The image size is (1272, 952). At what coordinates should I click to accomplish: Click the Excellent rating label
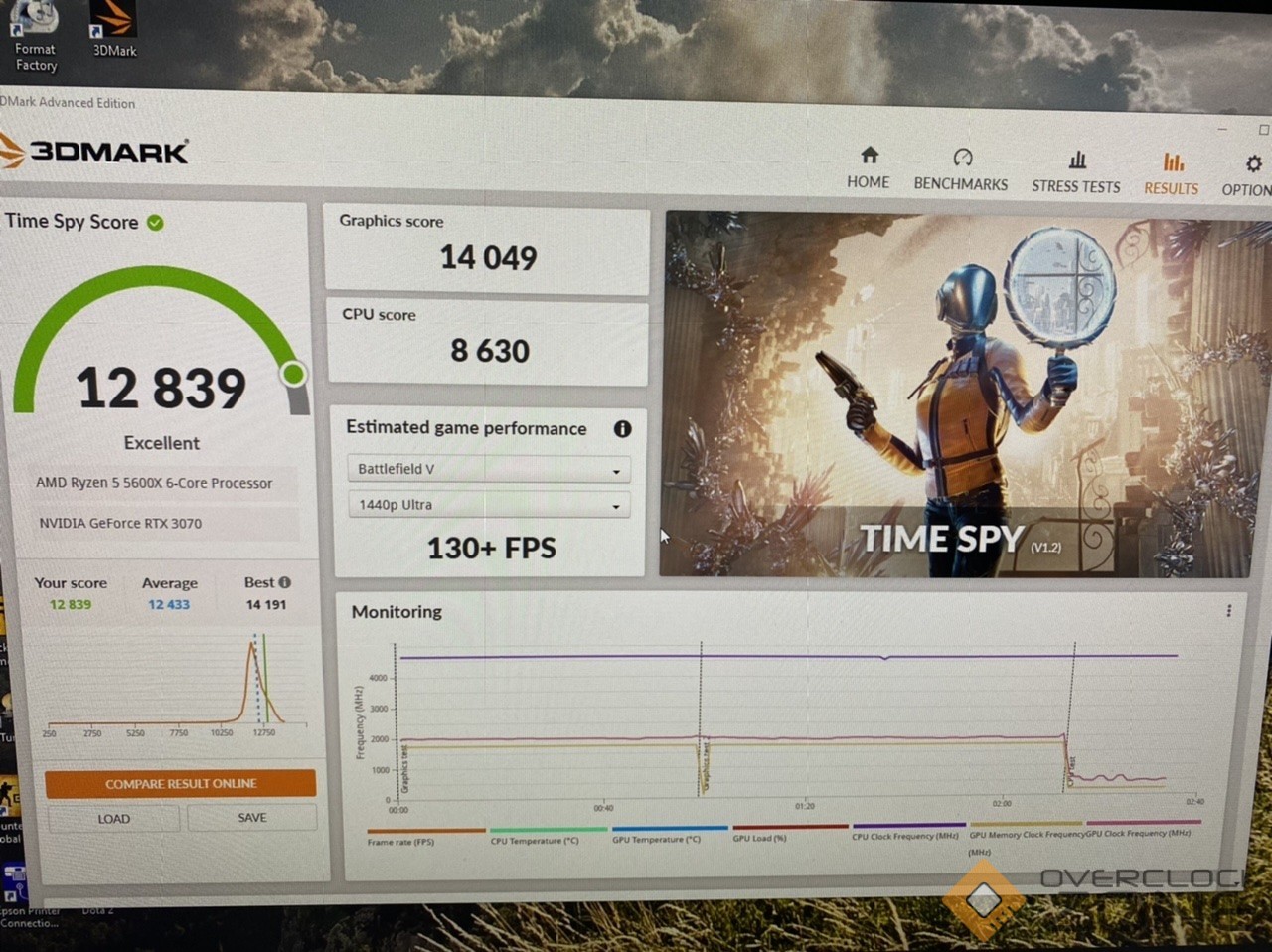(x=161, y=443)
